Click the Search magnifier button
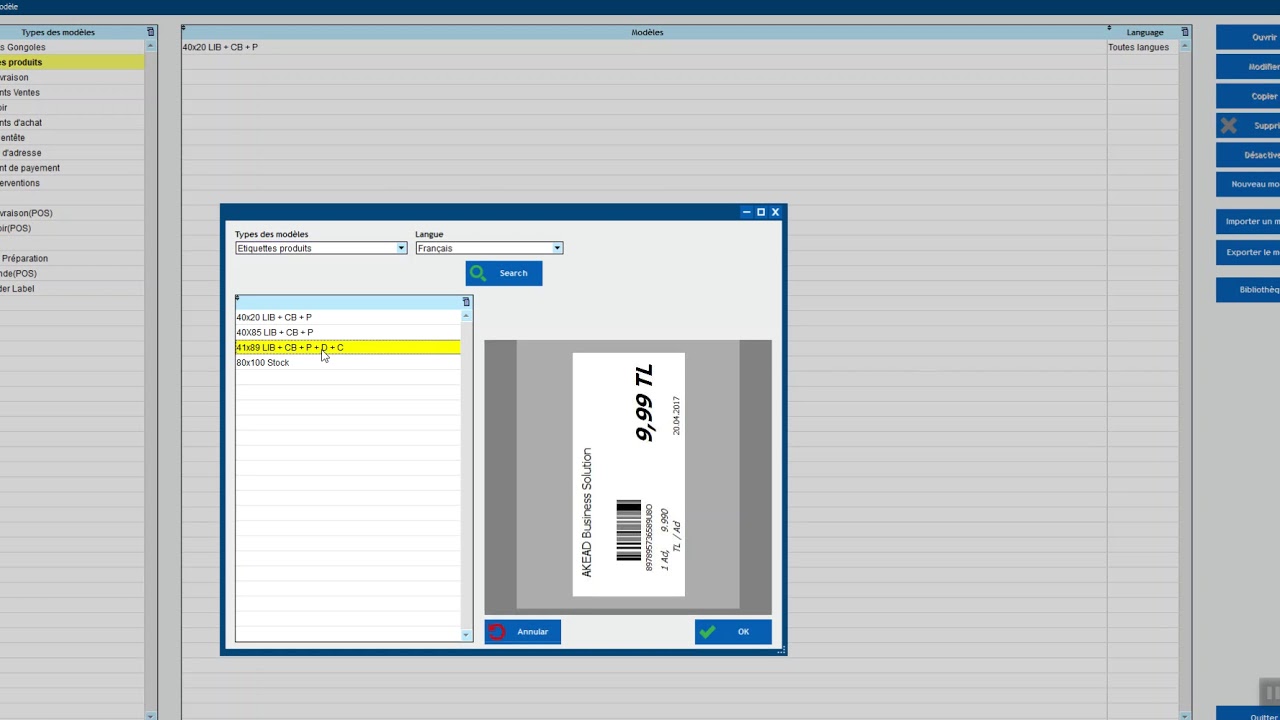 pos(504,273)
